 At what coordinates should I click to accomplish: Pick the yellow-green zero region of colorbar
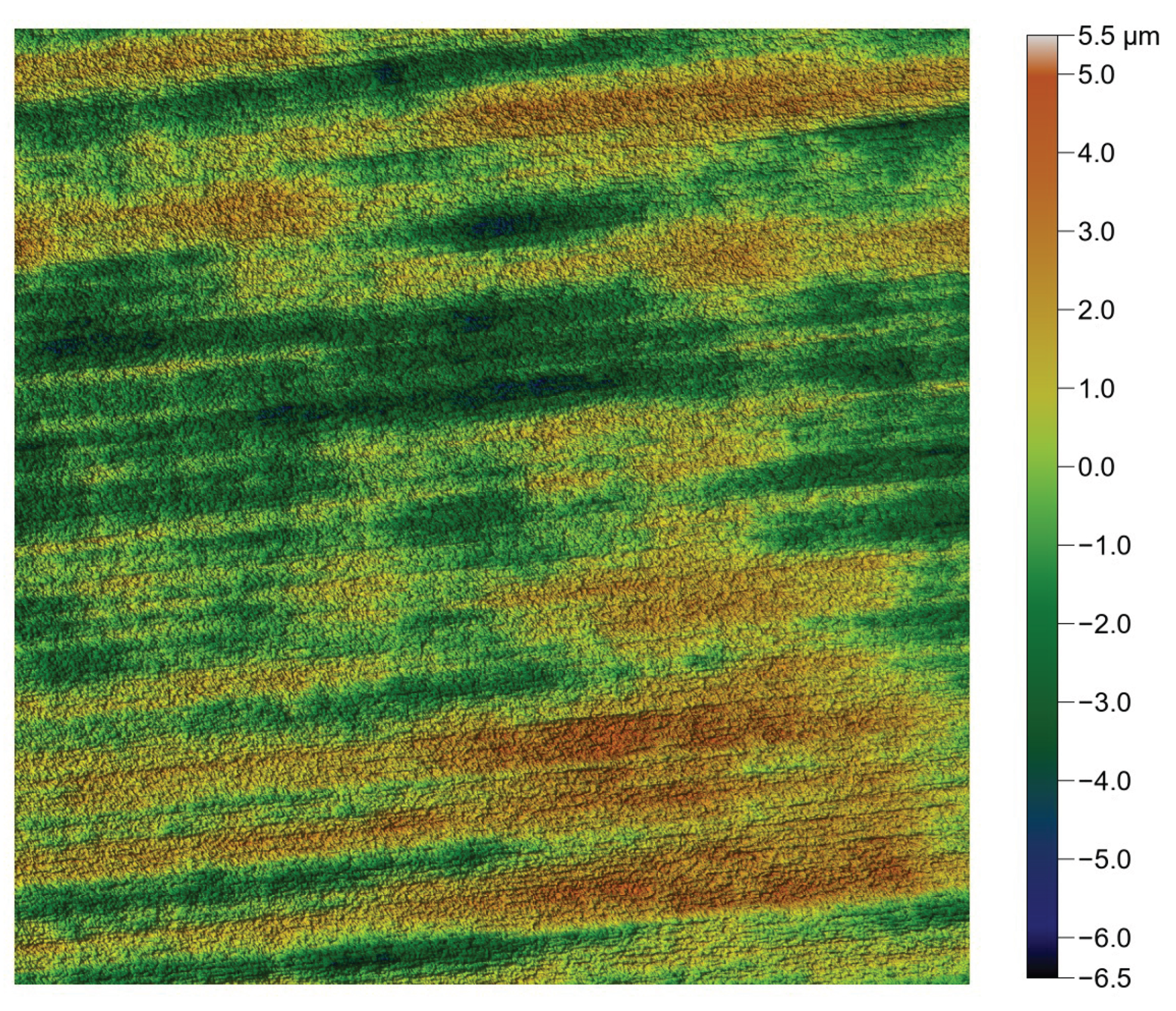coord(1041,459)
